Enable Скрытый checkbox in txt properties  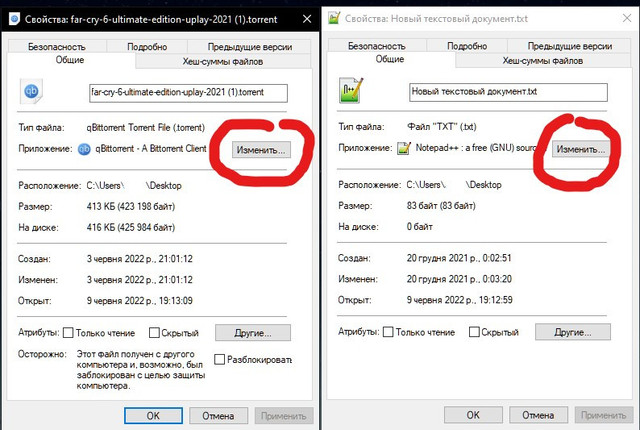pyautogui.click(x=474, y=332)
